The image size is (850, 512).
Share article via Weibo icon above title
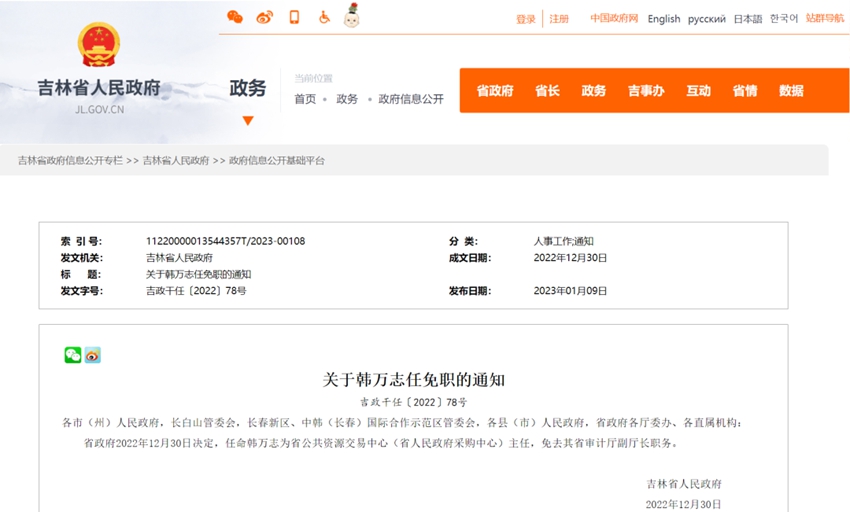pos(93,355)
